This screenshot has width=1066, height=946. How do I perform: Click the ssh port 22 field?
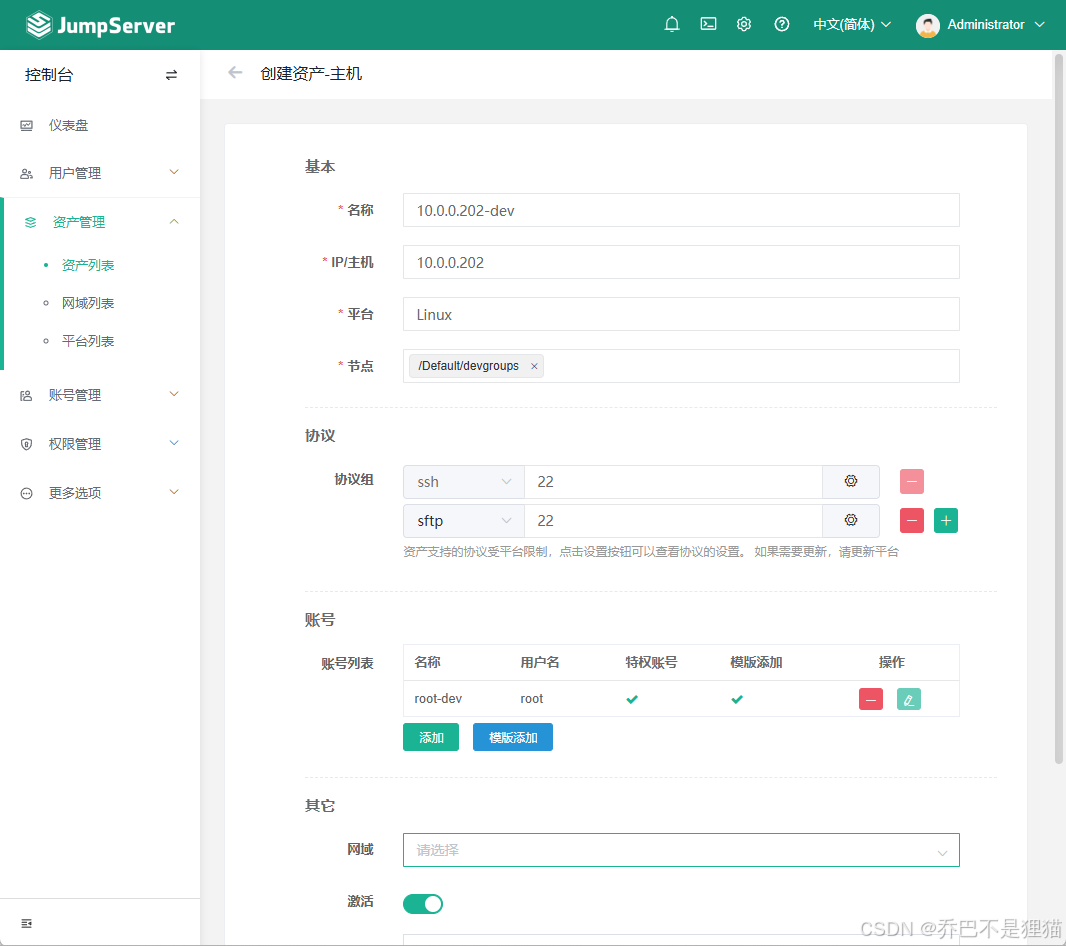673,482
